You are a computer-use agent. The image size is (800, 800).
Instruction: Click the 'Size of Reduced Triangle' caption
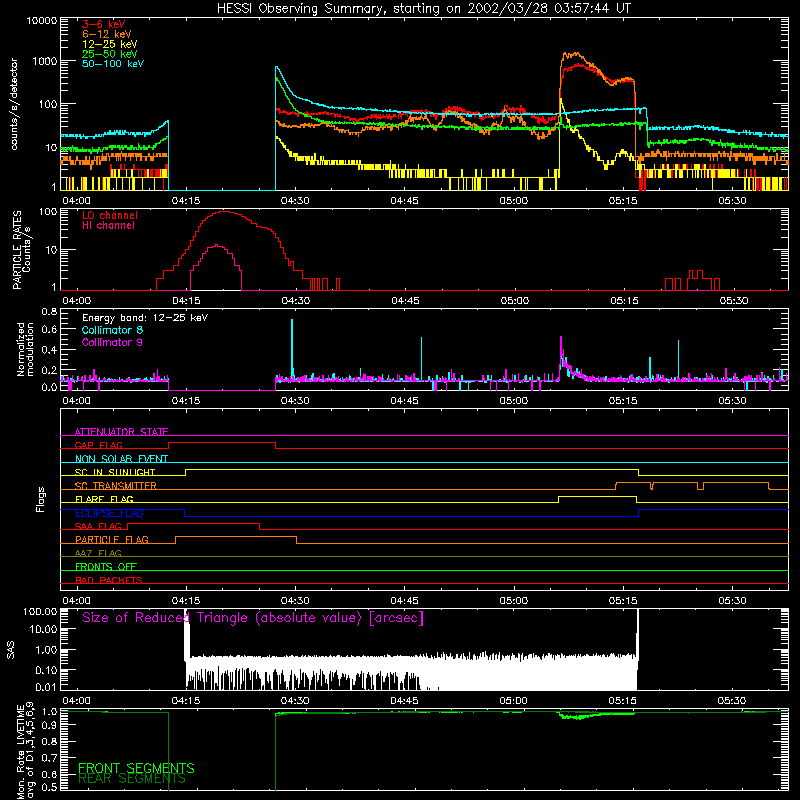coord(253,618)
